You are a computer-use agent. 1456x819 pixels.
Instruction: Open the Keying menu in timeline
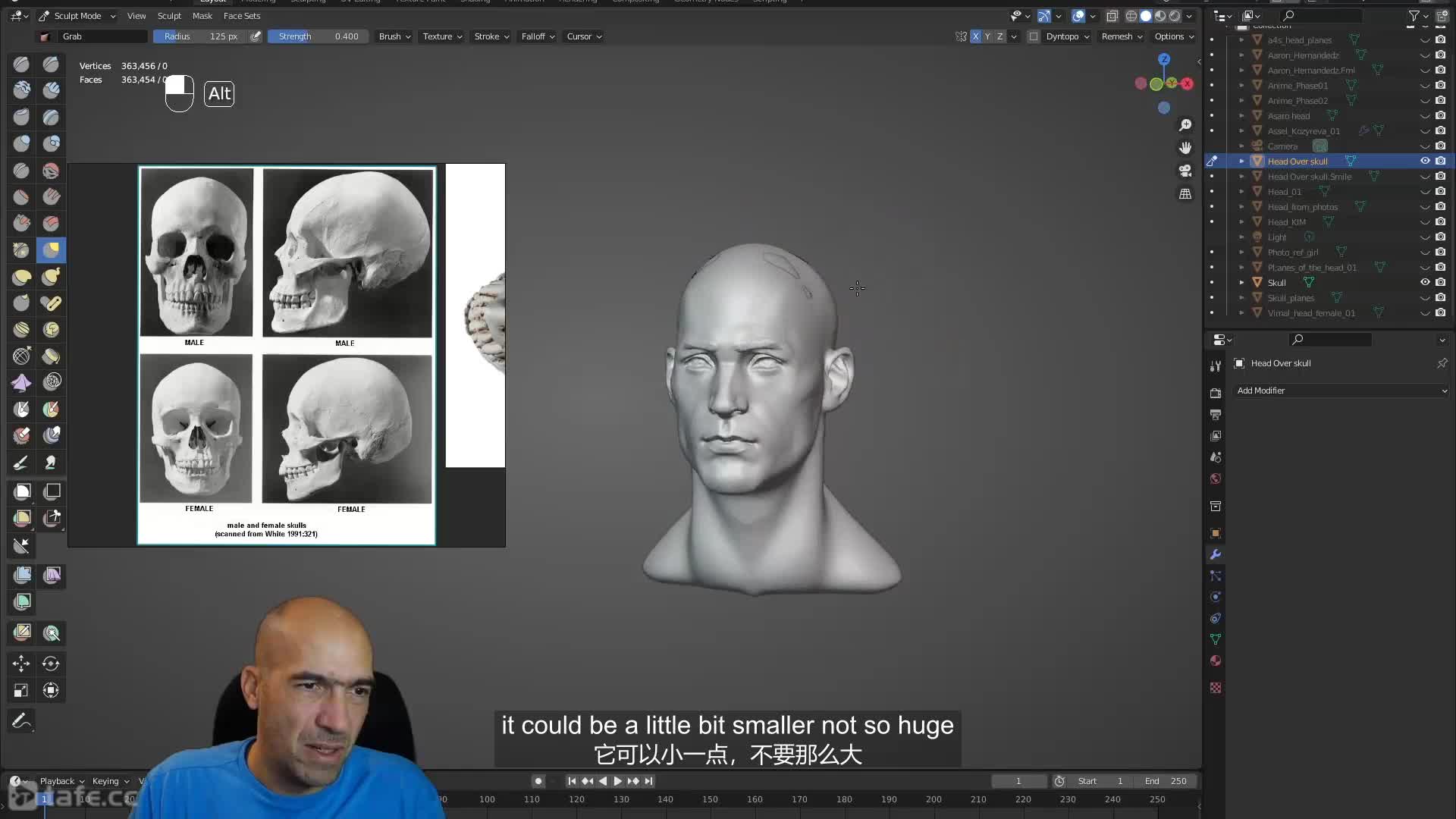[x=110, y=781]
